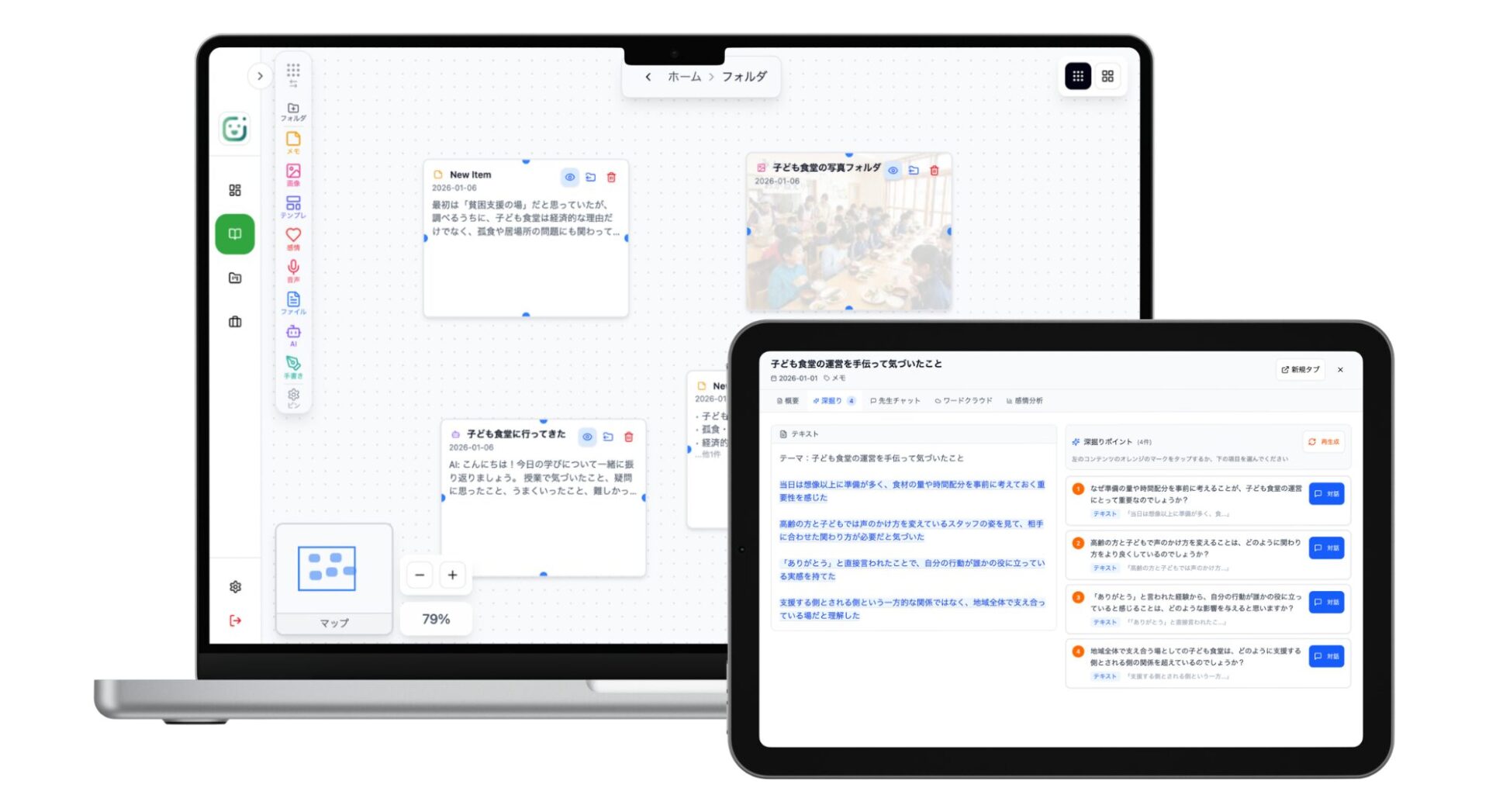This screenshot has width=1489, height=812.
Task: Select the 音声 microphone tool
Action: 293,268
